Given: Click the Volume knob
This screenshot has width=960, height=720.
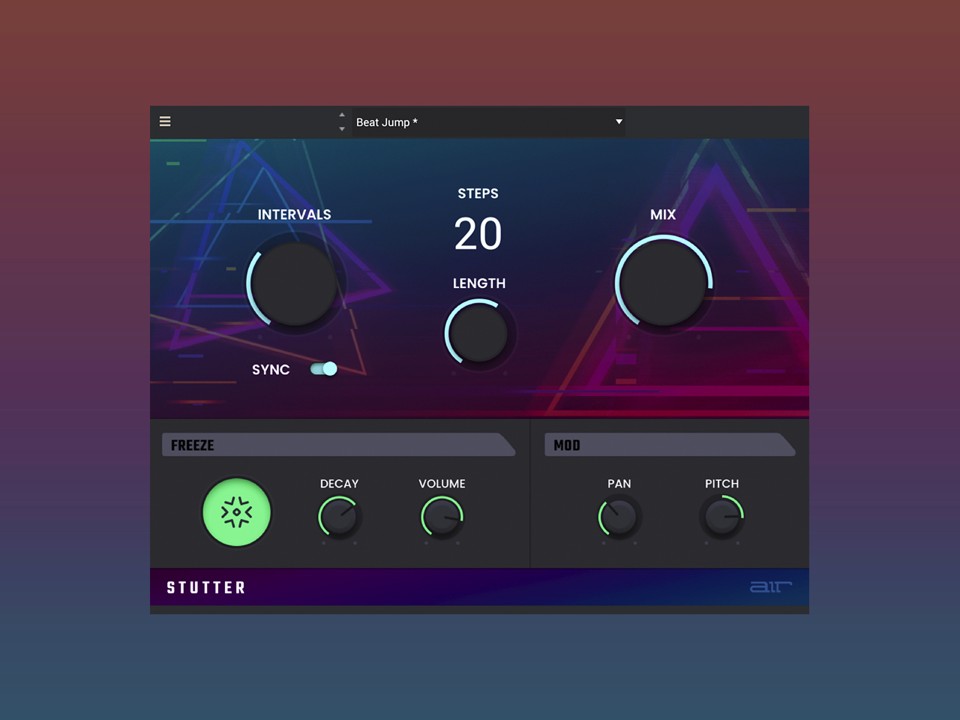Looking at the screenshot, I should pos(441,517).
